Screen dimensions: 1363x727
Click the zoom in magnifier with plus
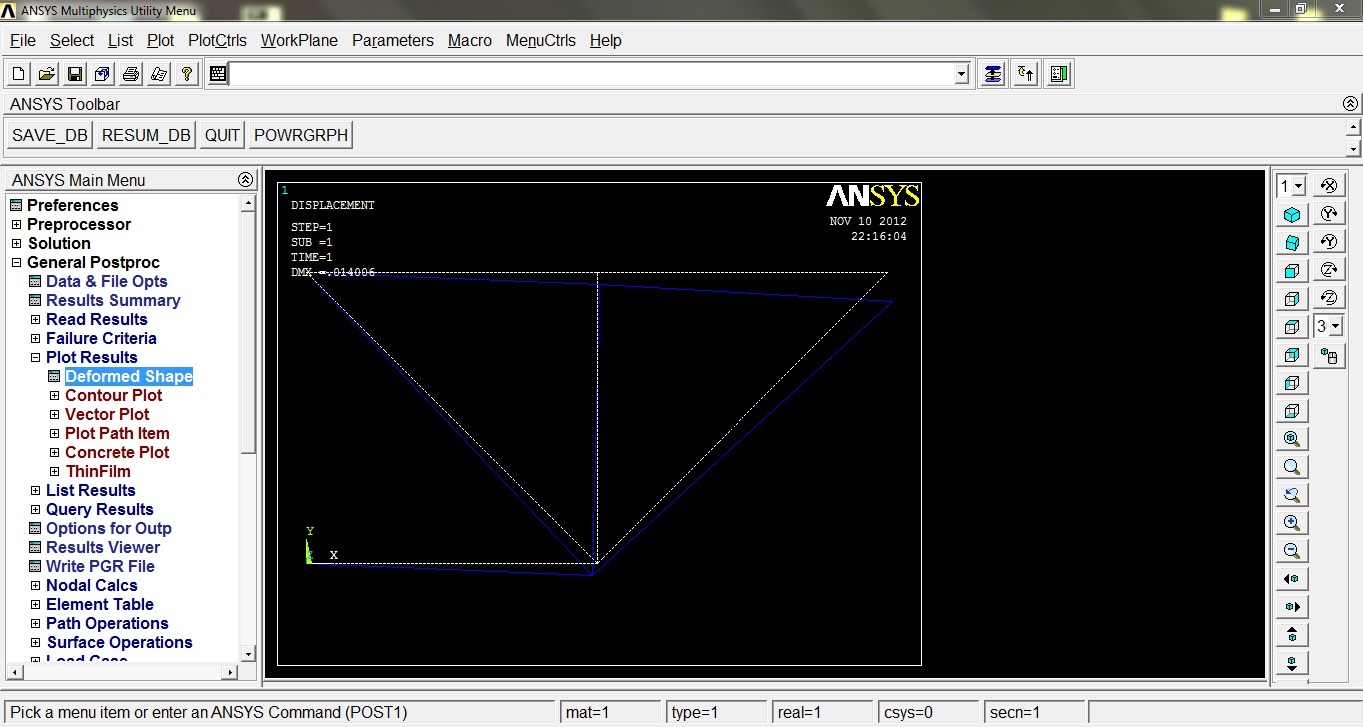[1292, 523]
